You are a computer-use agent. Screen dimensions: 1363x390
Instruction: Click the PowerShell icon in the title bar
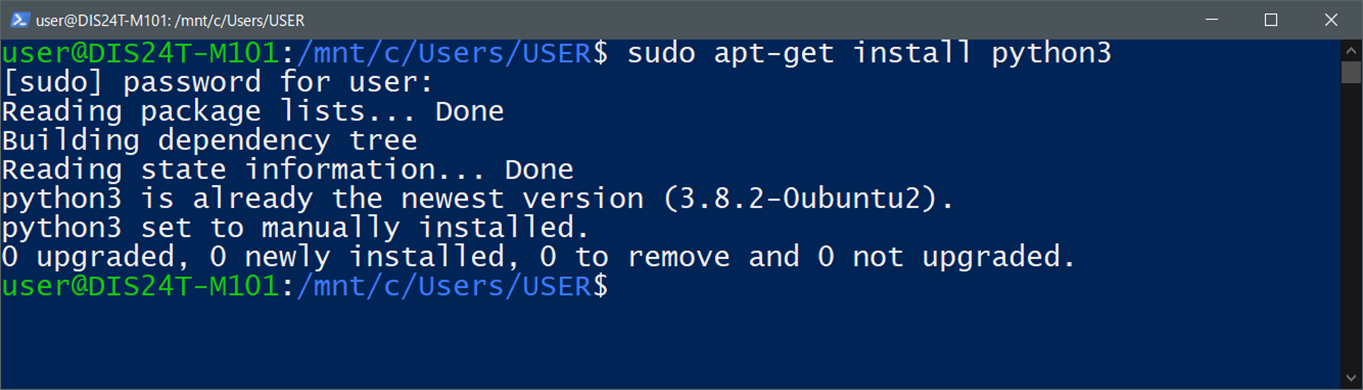click(17, 19)
